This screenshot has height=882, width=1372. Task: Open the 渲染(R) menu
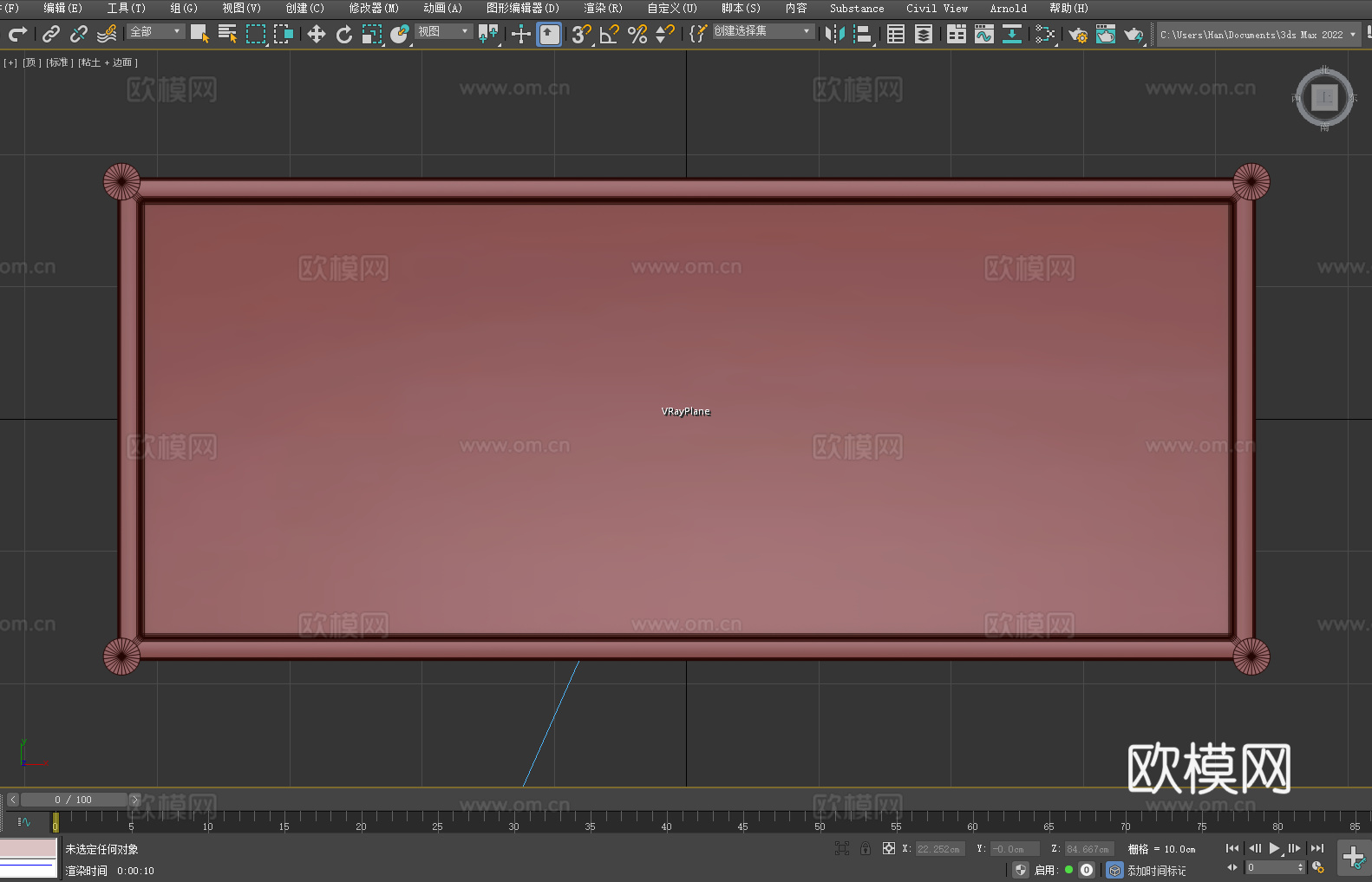[x=603, y=8]
